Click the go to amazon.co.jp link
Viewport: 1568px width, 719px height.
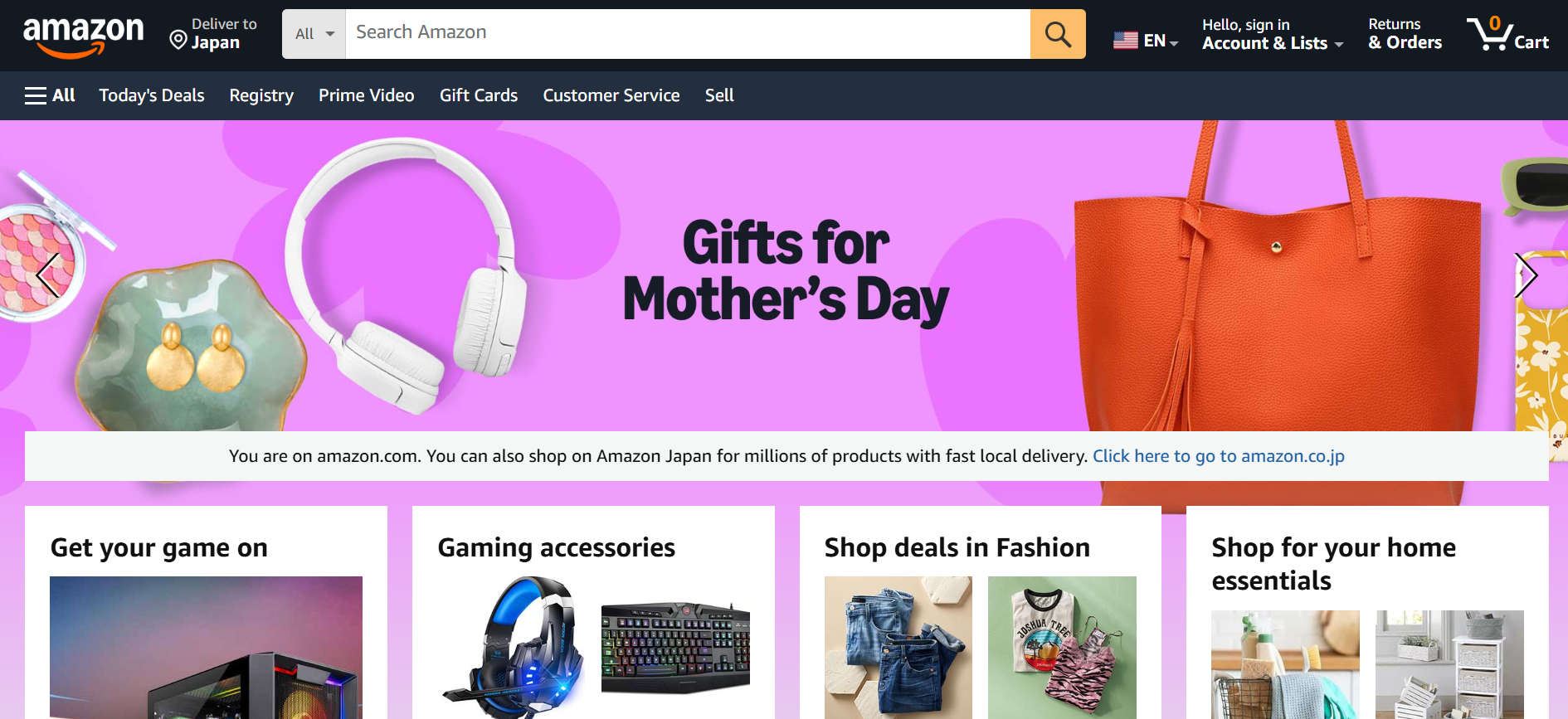pyautogui.click(x=1219, y=456)
